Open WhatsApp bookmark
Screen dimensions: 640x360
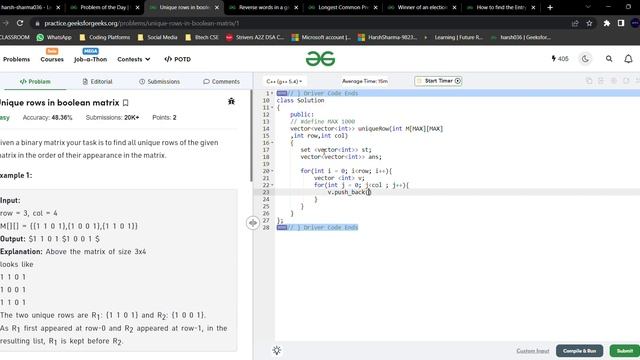54,37
